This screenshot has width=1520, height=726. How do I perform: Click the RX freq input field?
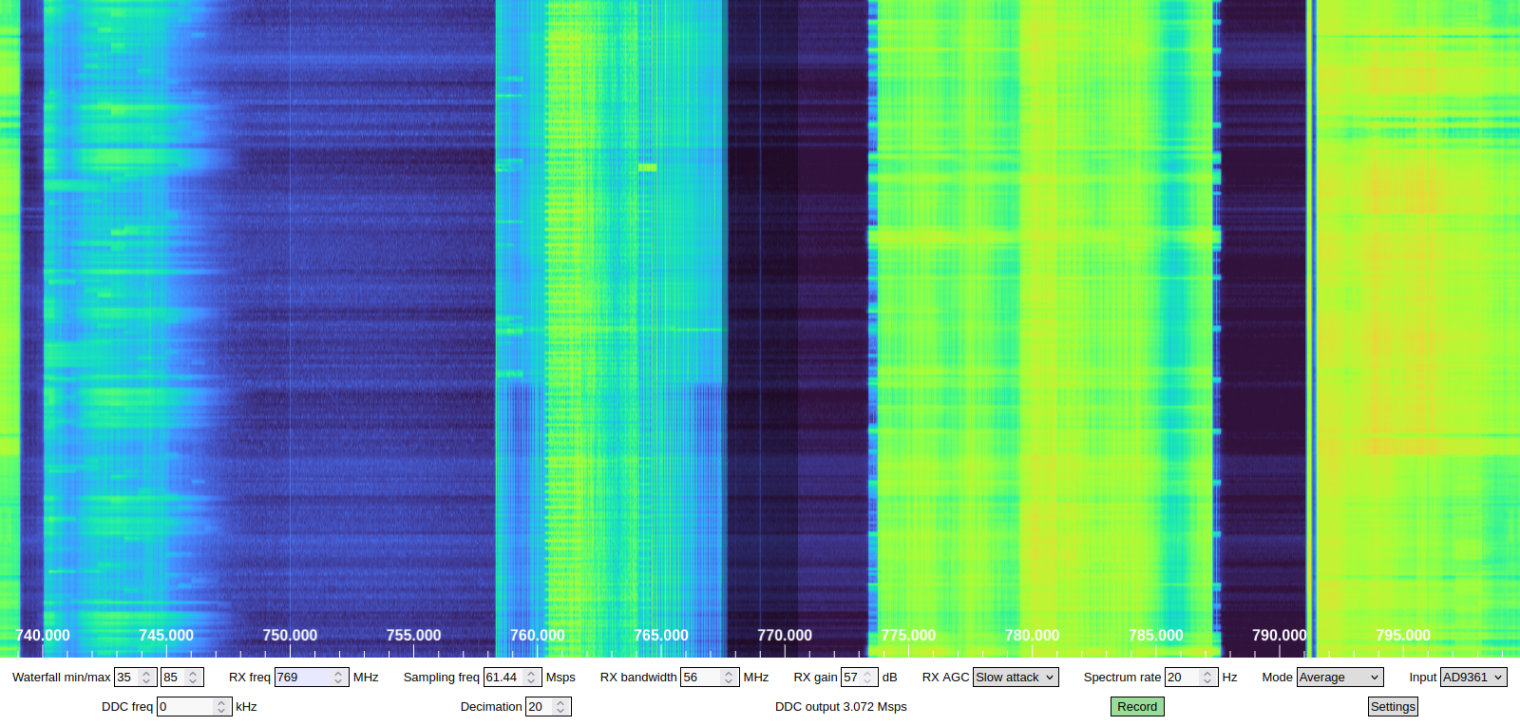(302, 677)
